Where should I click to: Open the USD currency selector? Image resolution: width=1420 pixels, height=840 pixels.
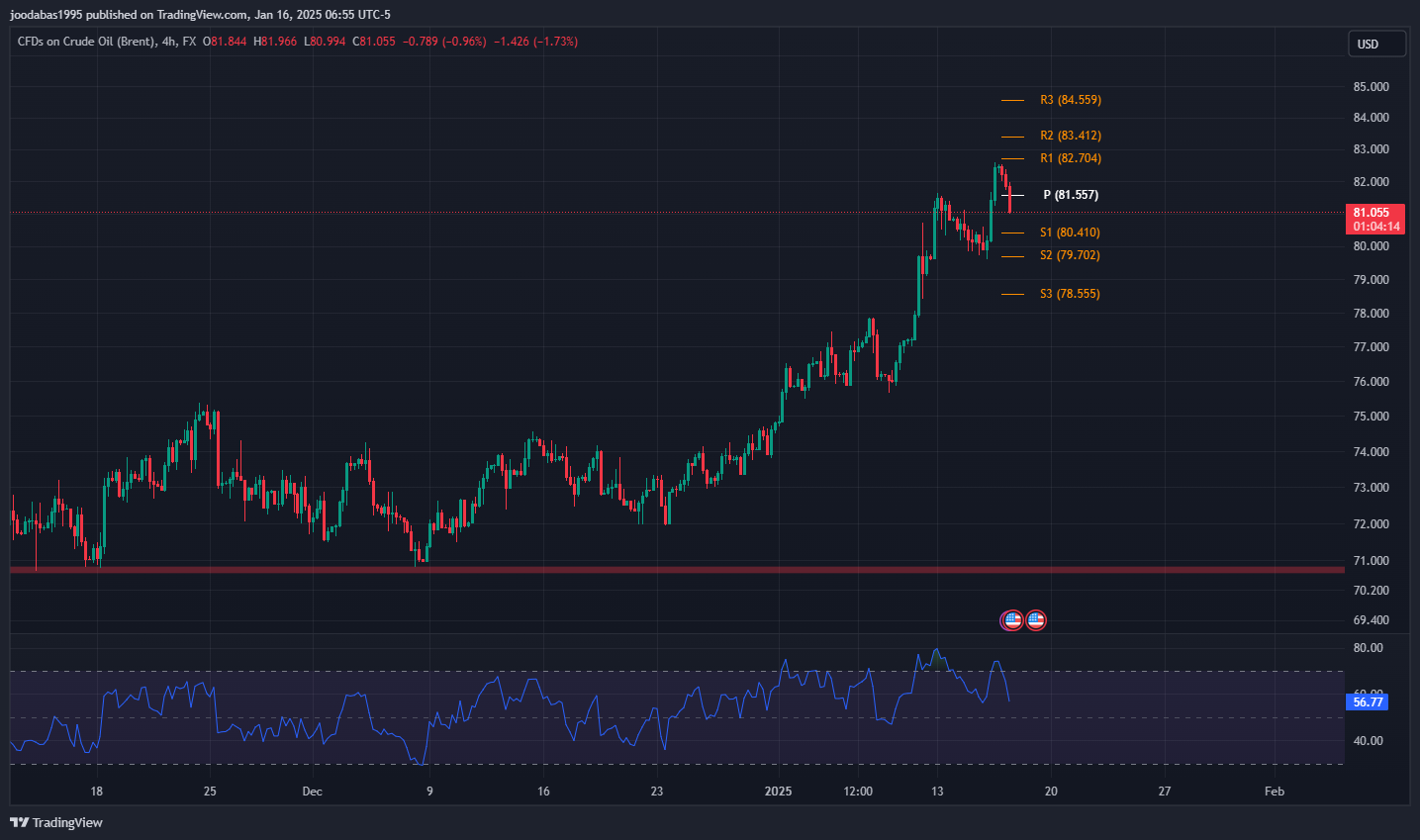(1375, 44)
